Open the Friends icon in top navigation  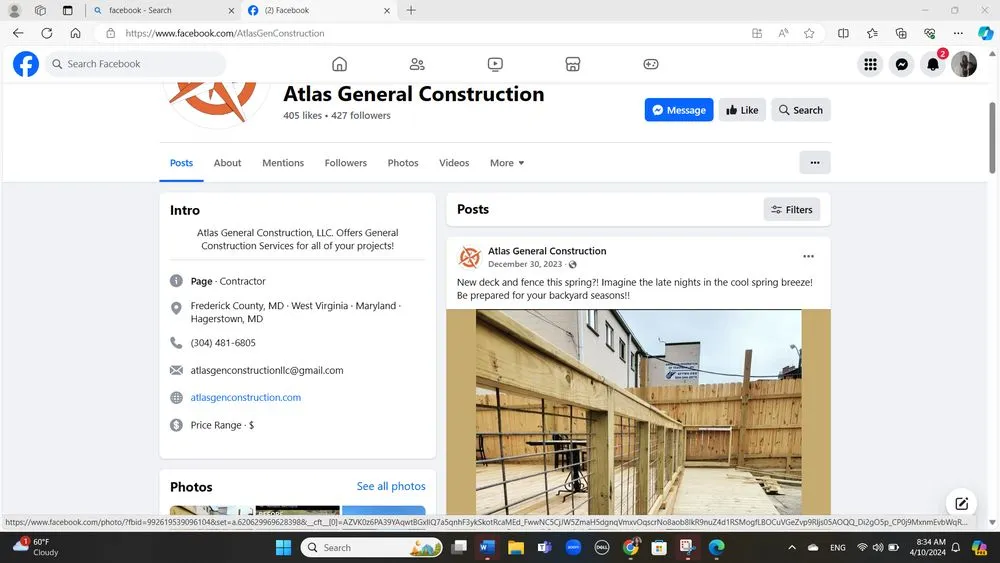417,64
